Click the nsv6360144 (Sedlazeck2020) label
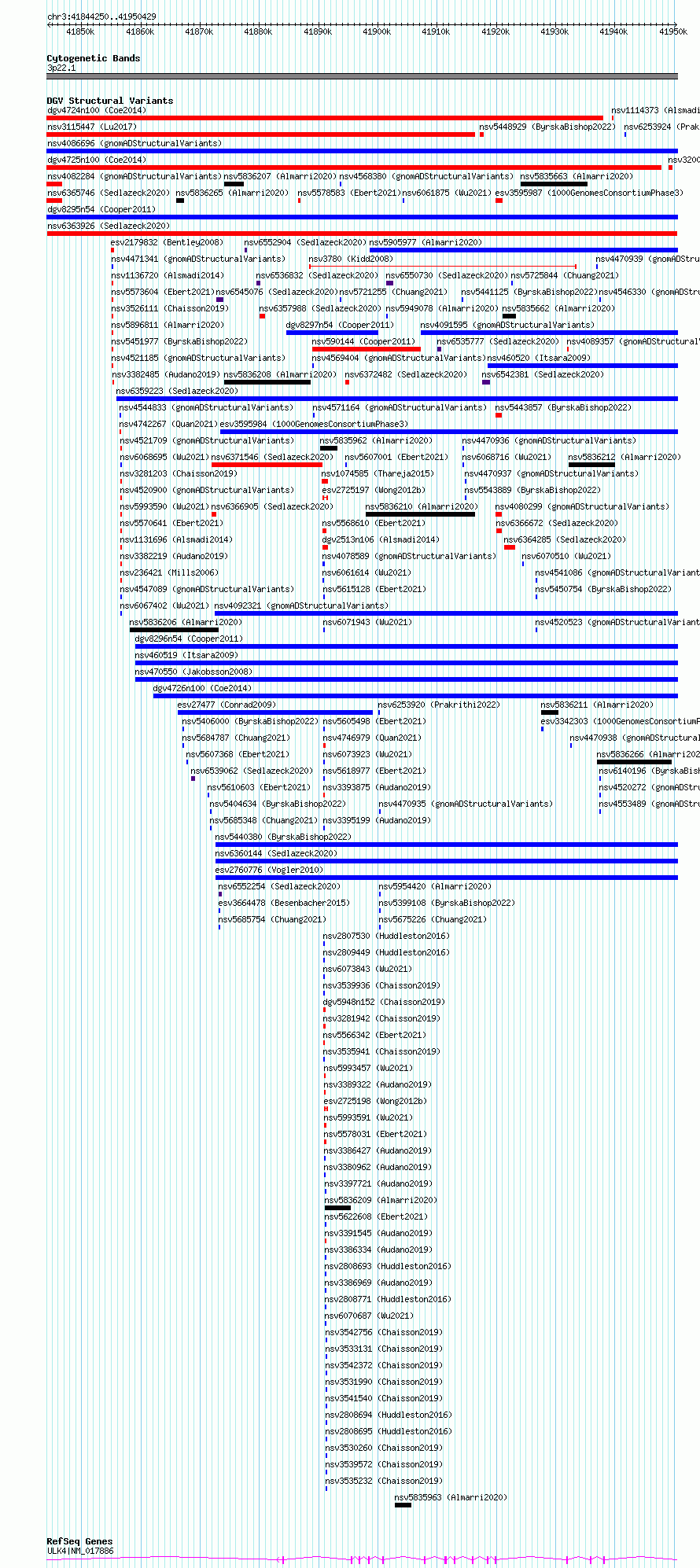Screen dimensions: 700x1568 point(276,853)
